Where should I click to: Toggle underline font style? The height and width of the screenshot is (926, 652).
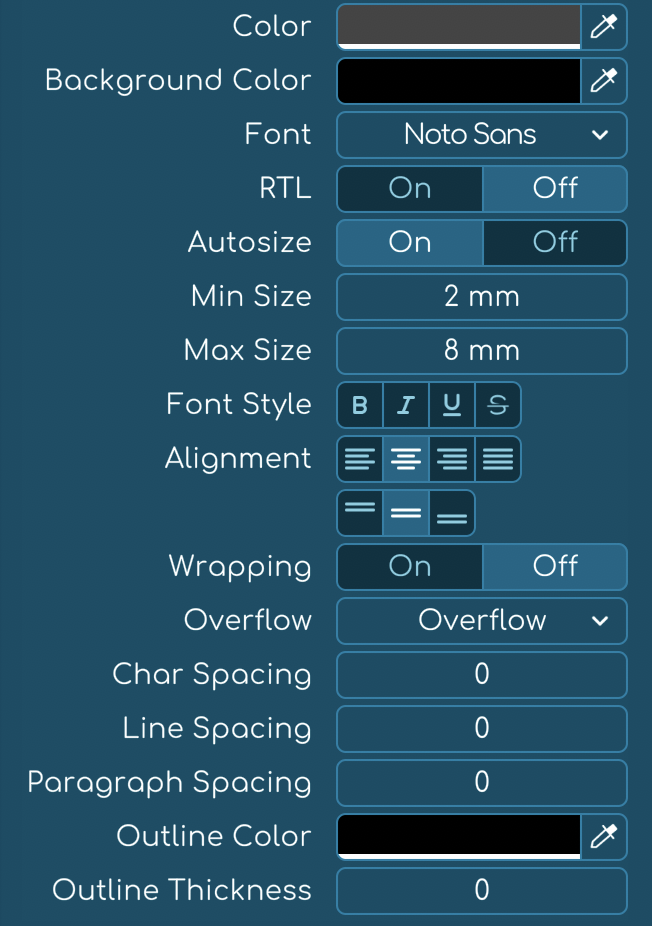click(452, 405)
